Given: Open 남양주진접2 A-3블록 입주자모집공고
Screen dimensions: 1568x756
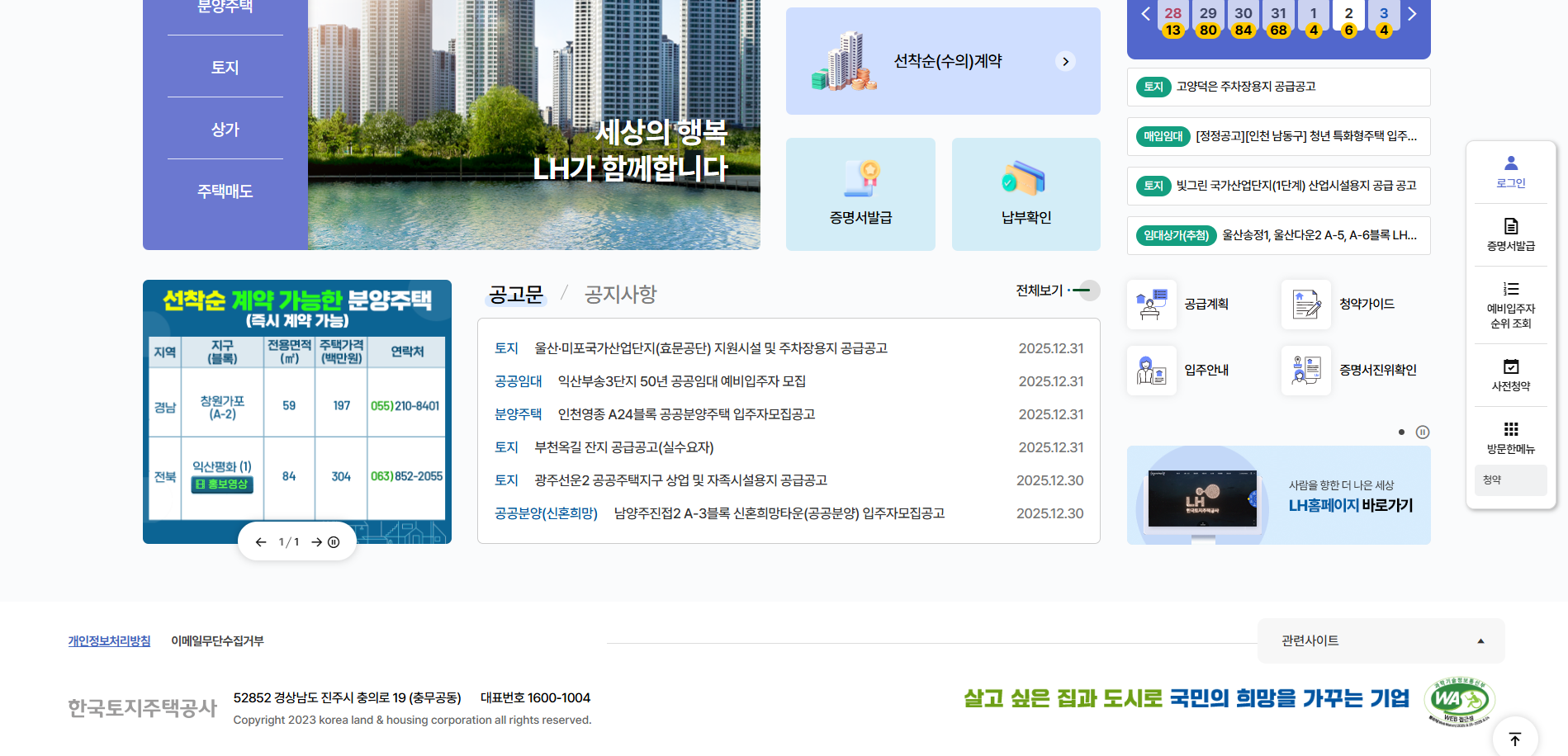Looking at the screenshot, I should pyautogui.click(x=779, y=513).
